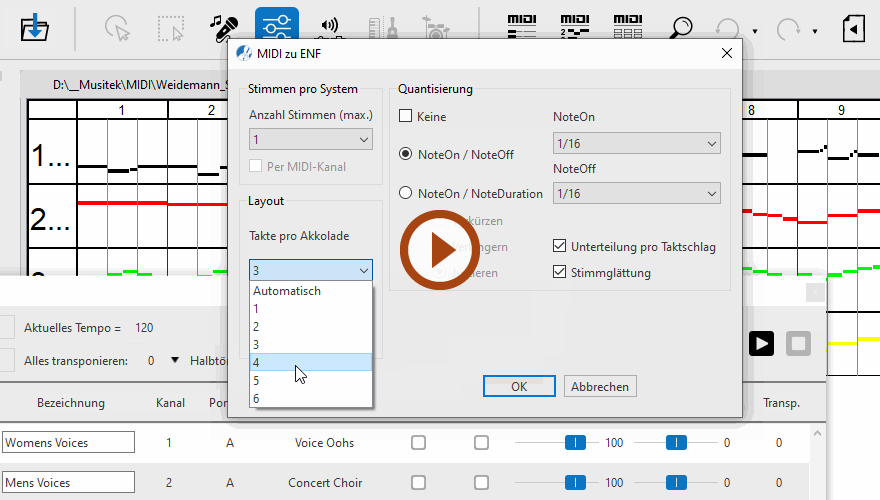The image size is (880, 500).
Task: Click the Abbrechen button
Action: pos(600,386)
